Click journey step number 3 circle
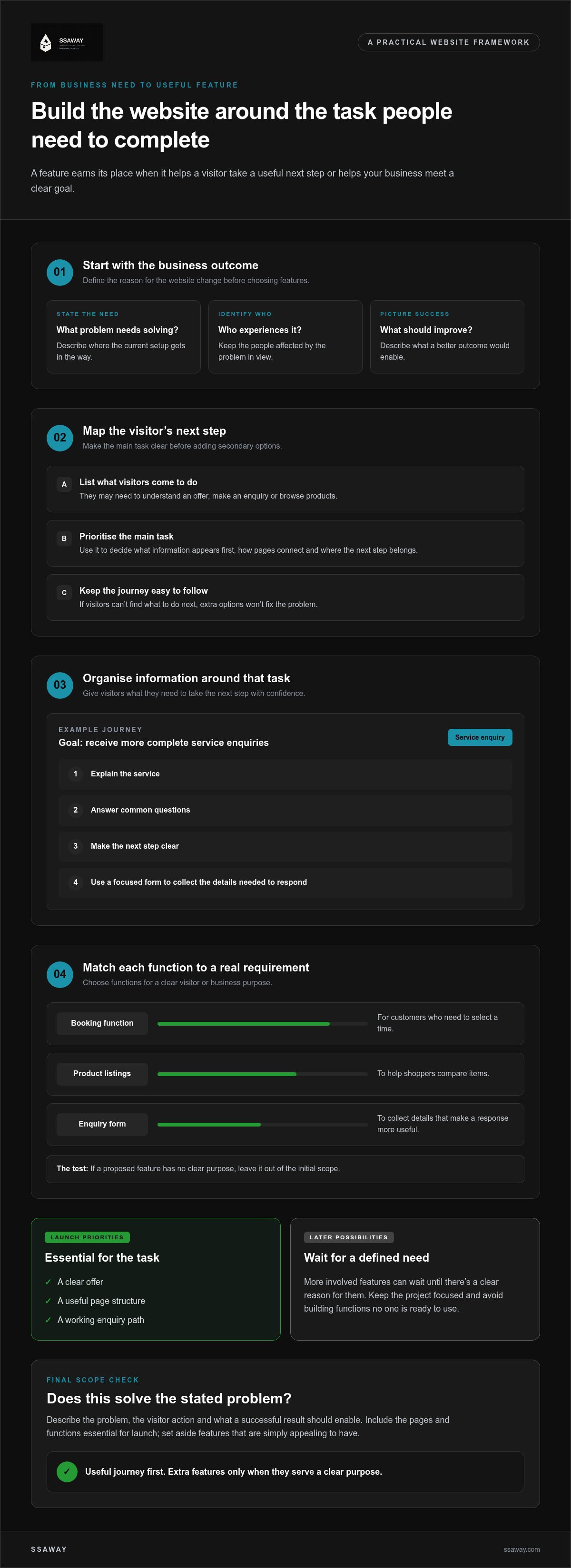Screen dimensions: 571x1568 click(76, 846)
